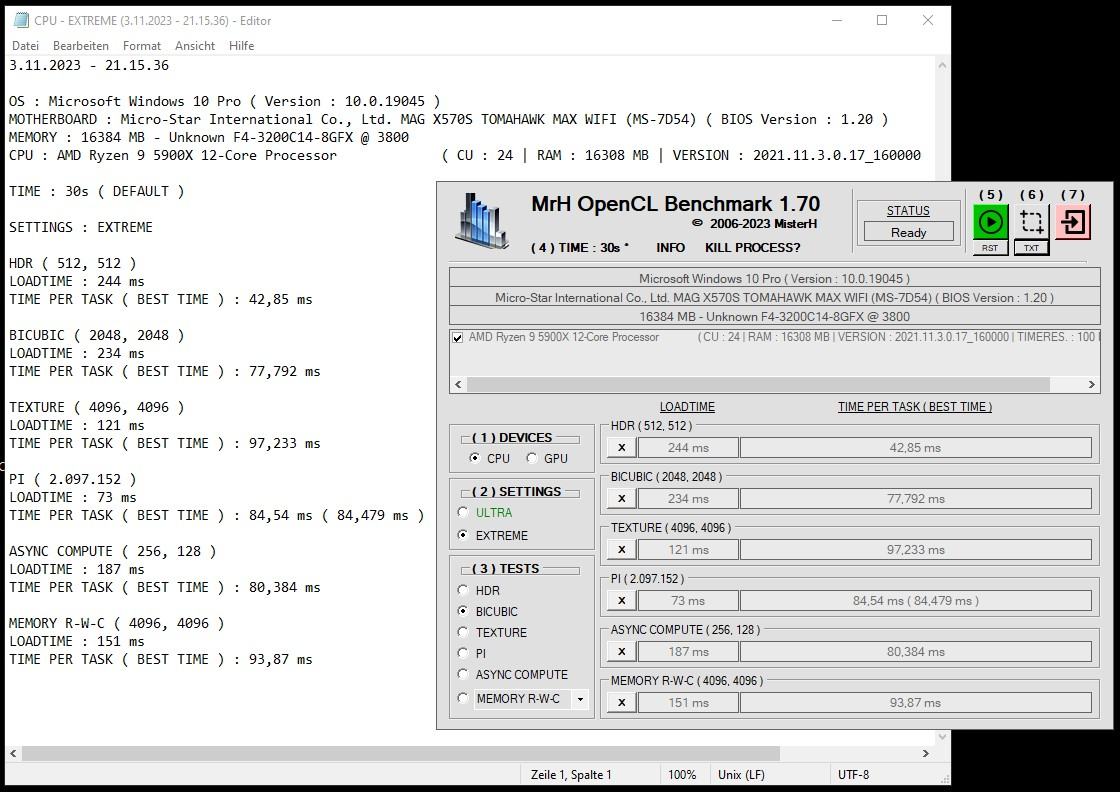Click the Editor scroll-left arrow at bottom
1120x792 pixels.
click(13, 753)
